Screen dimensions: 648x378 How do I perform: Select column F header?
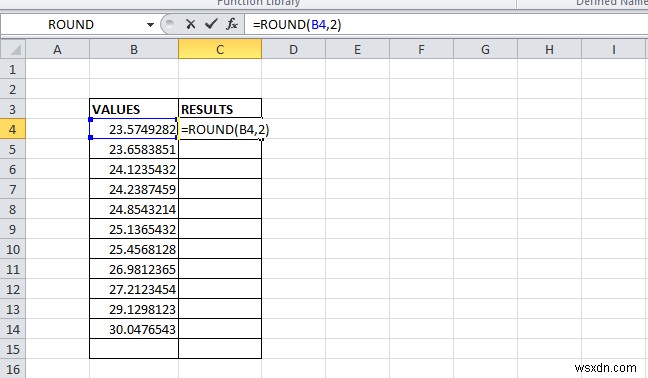pyautogui.click(x=421, y=50)
